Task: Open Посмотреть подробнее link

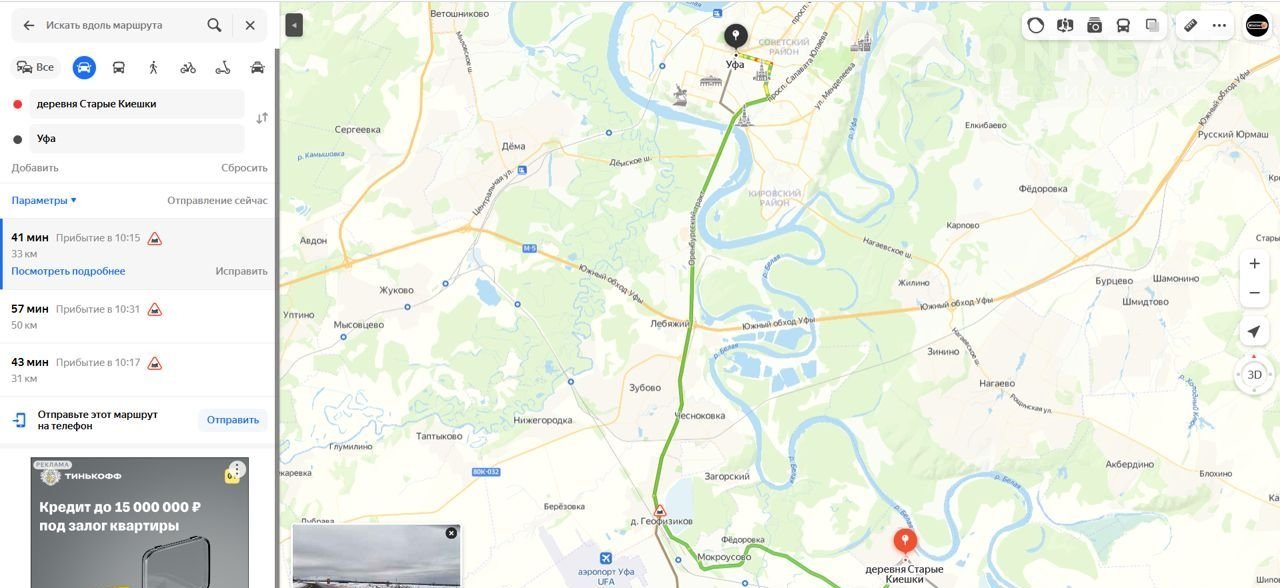Action: coord(68,271)
